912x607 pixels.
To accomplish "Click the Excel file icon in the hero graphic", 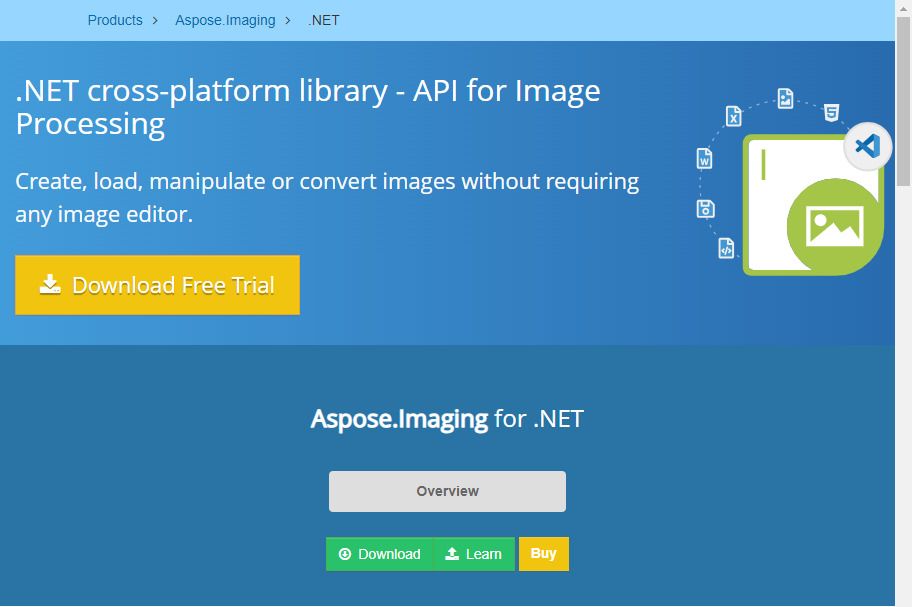I will (733, 116).
